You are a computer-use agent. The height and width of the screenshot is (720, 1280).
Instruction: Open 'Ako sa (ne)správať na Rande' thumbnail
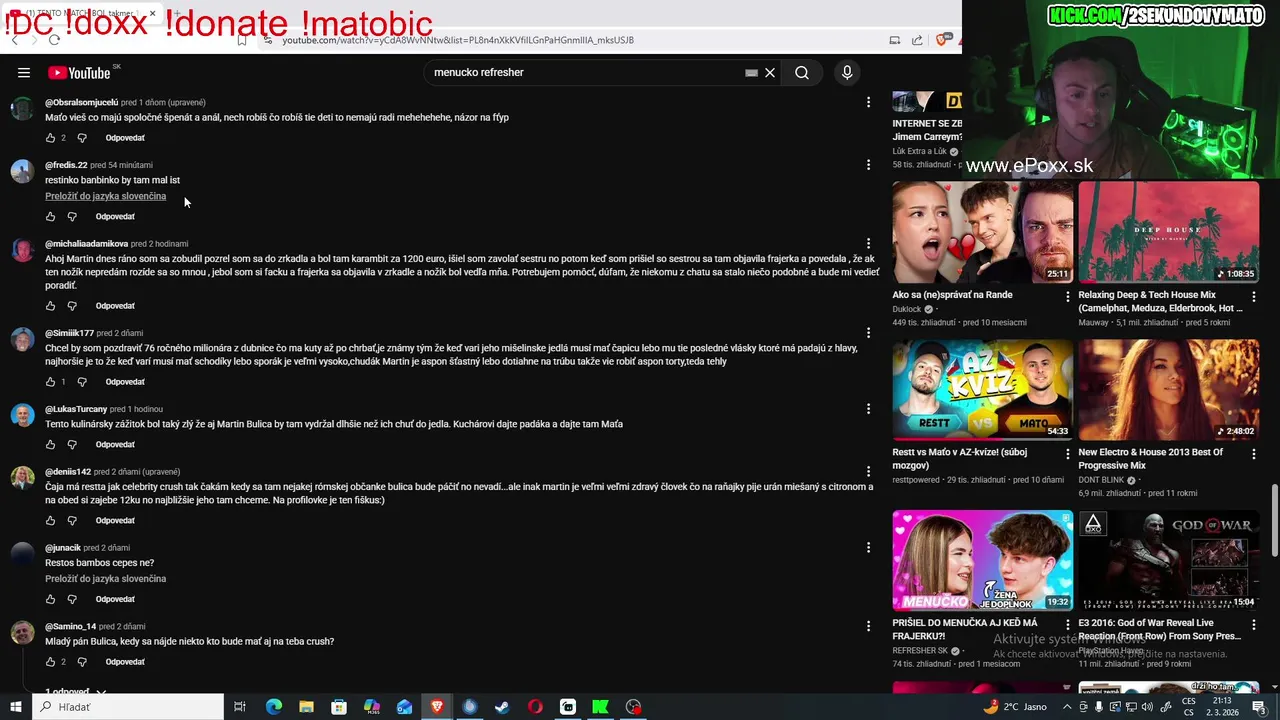982,232
